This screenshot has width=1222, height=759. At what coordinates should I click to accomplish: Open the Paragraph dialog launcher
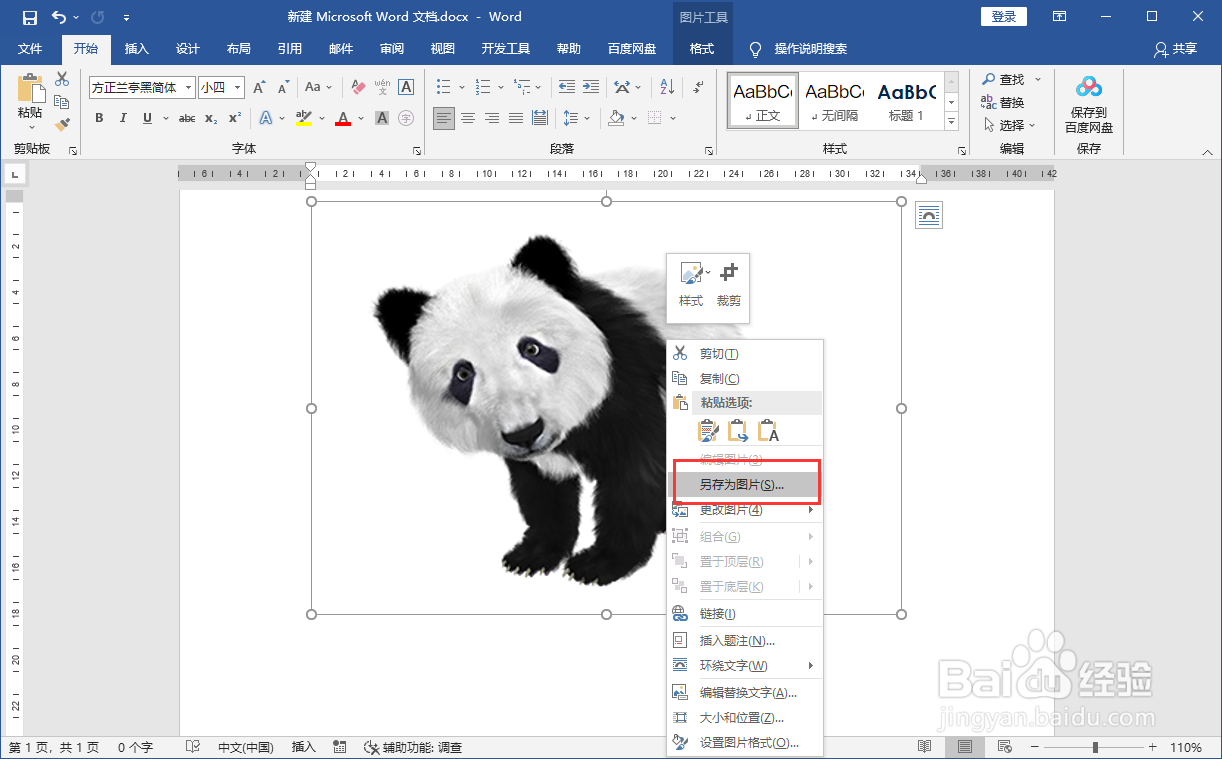pos(708,150)
